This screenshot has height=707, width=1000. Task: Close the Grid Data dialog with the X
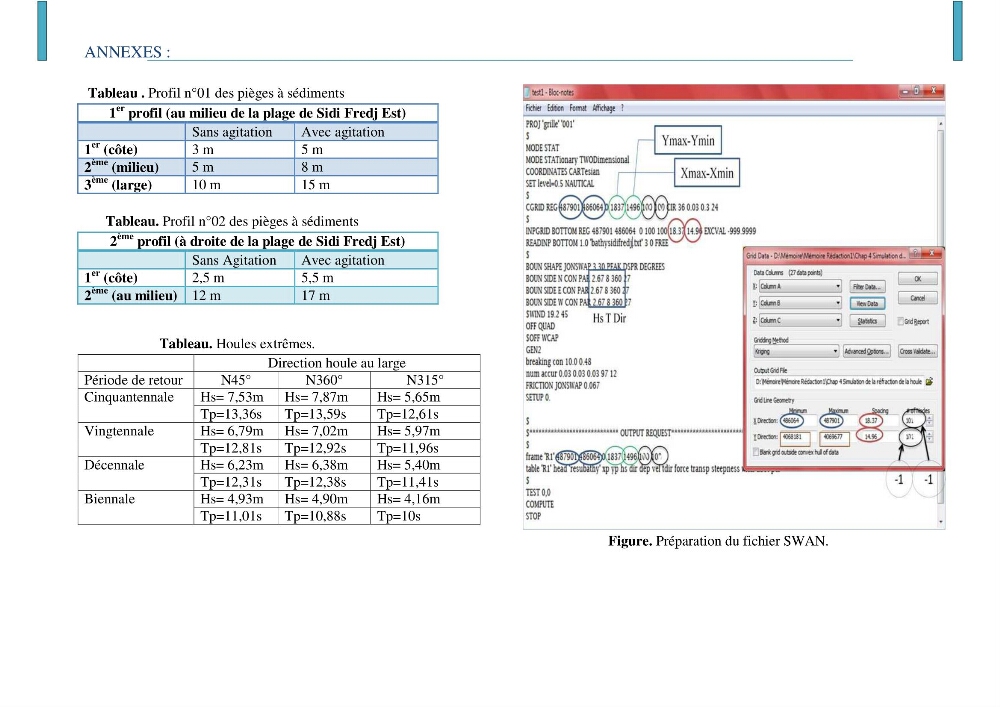pyautogui.click(x=932, y=253)
